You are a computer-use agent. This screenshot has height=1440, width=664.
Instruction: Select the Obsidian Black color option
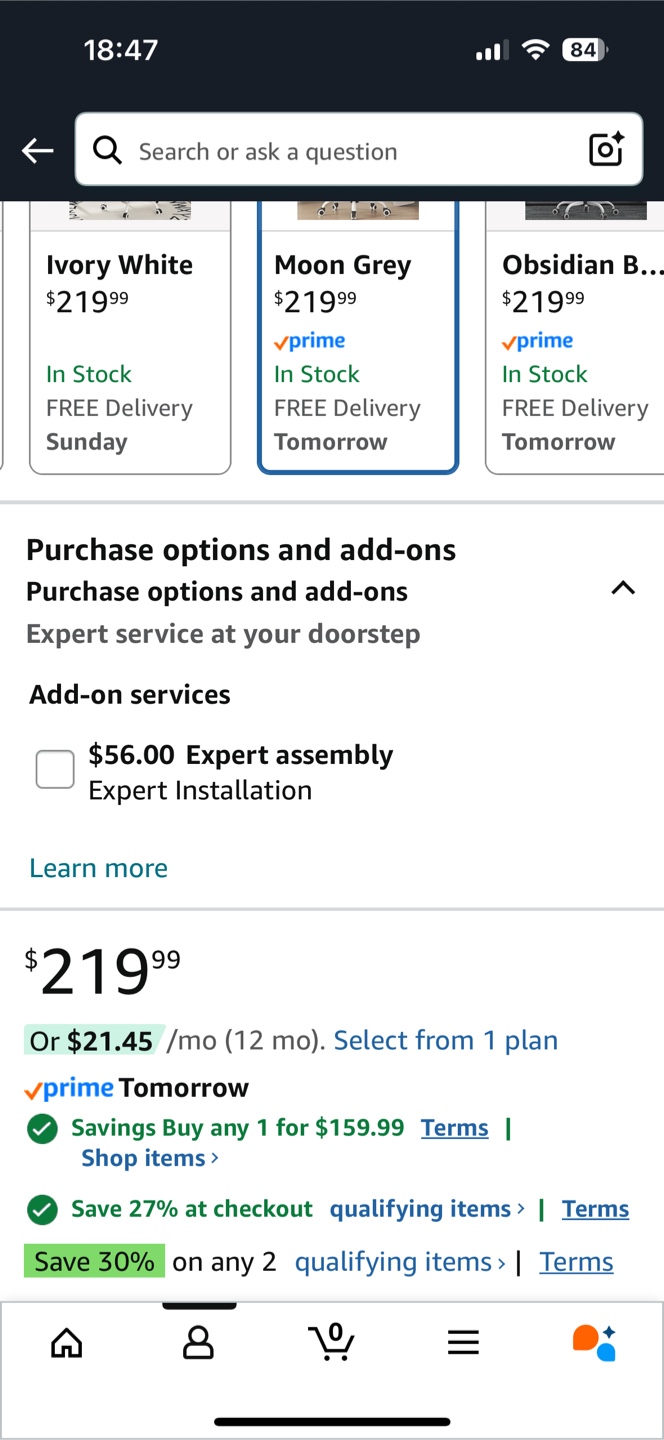click(575, 337)
